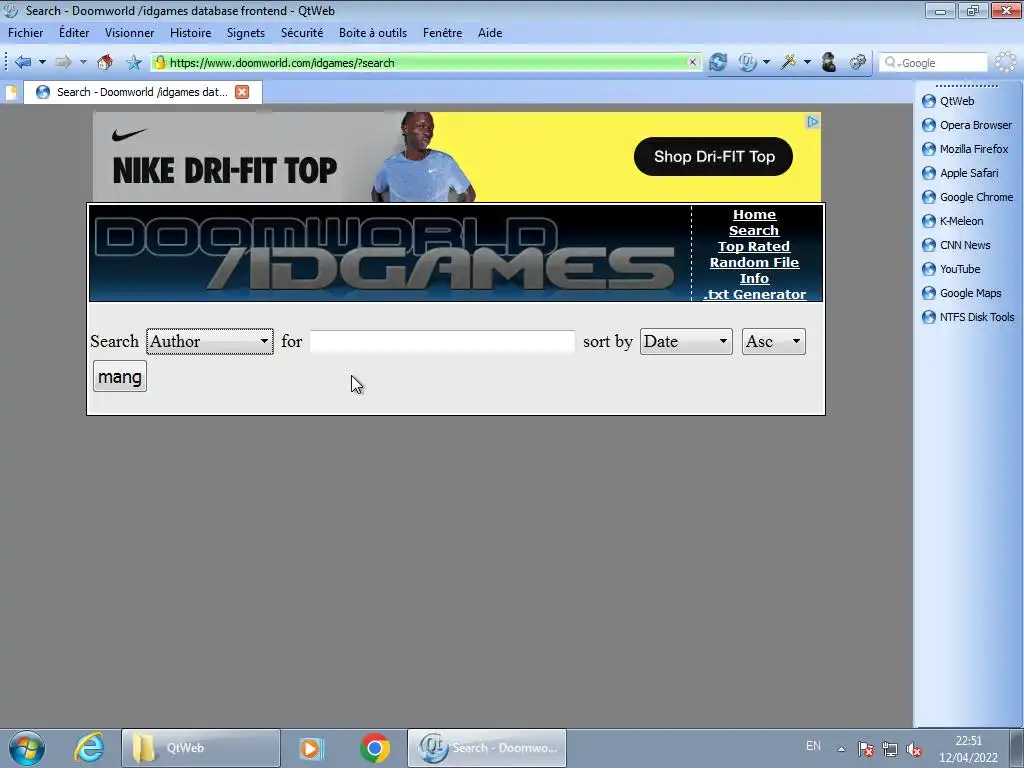Click the Google search box
The width and height of the screenshot is (1024, 768).
(x=933, y=63)
